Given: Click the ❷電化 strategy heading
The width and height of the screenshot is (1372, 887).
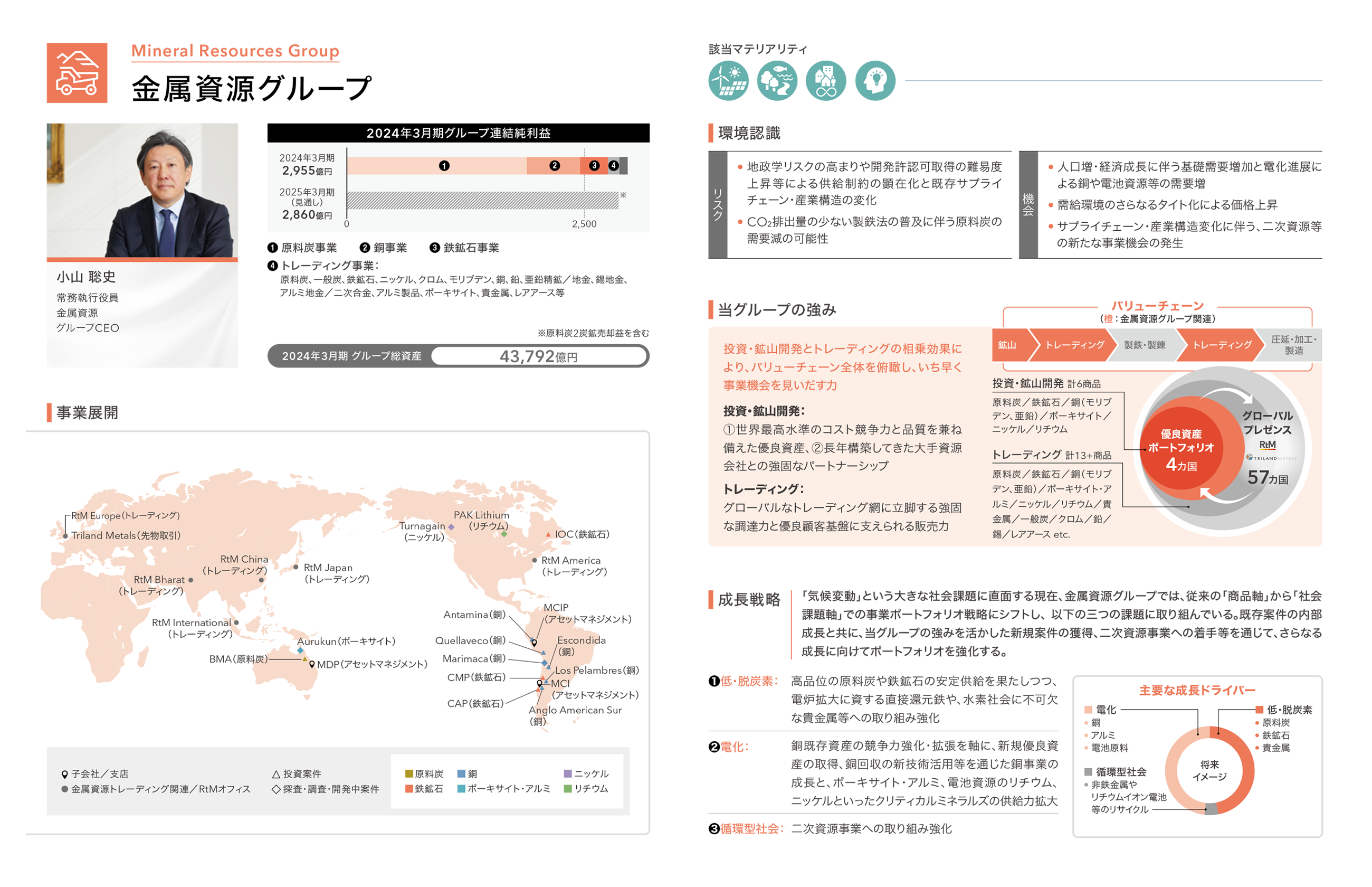Looking at the screenshot, I should tap(729, 747).
